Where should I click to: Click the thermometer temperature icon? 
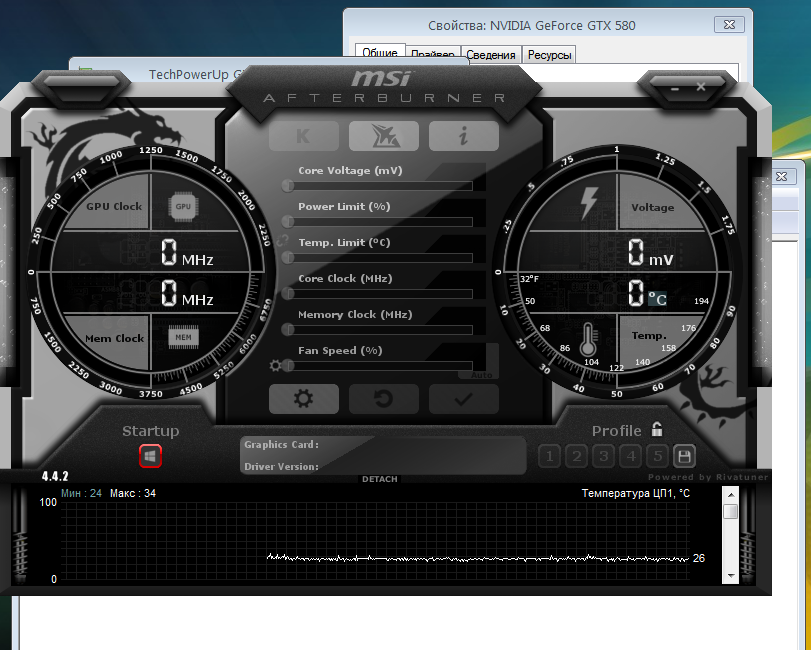(x=589, y=340)
